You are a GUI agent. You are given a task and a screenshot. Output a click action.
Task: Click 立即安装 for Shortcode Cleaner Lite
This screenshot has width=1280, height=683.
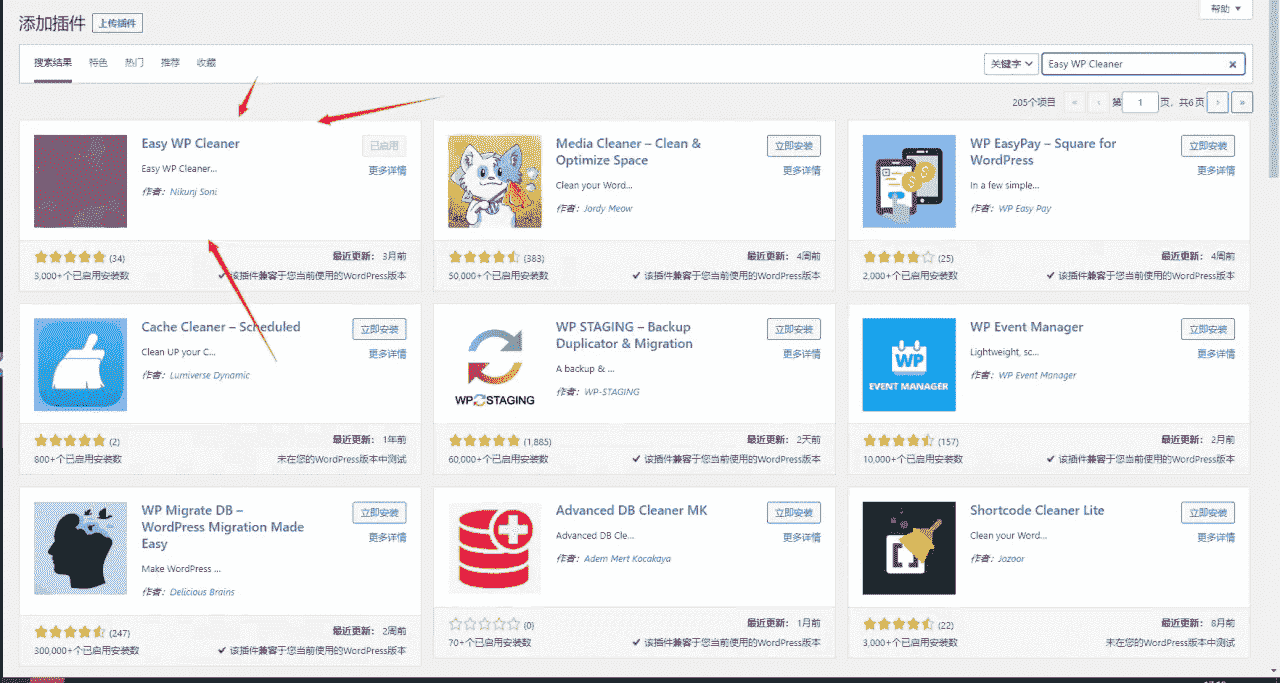coord(1208,513)
